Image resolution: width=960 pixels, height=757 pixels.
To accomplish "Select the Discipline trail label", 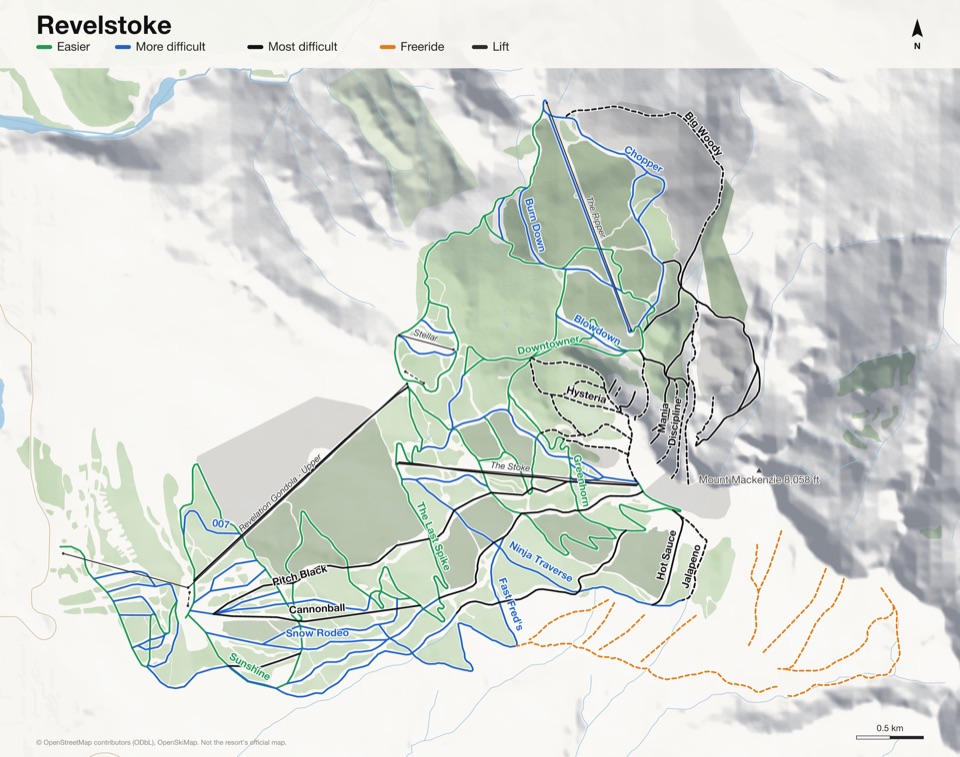I will click(x=675, y=423).
